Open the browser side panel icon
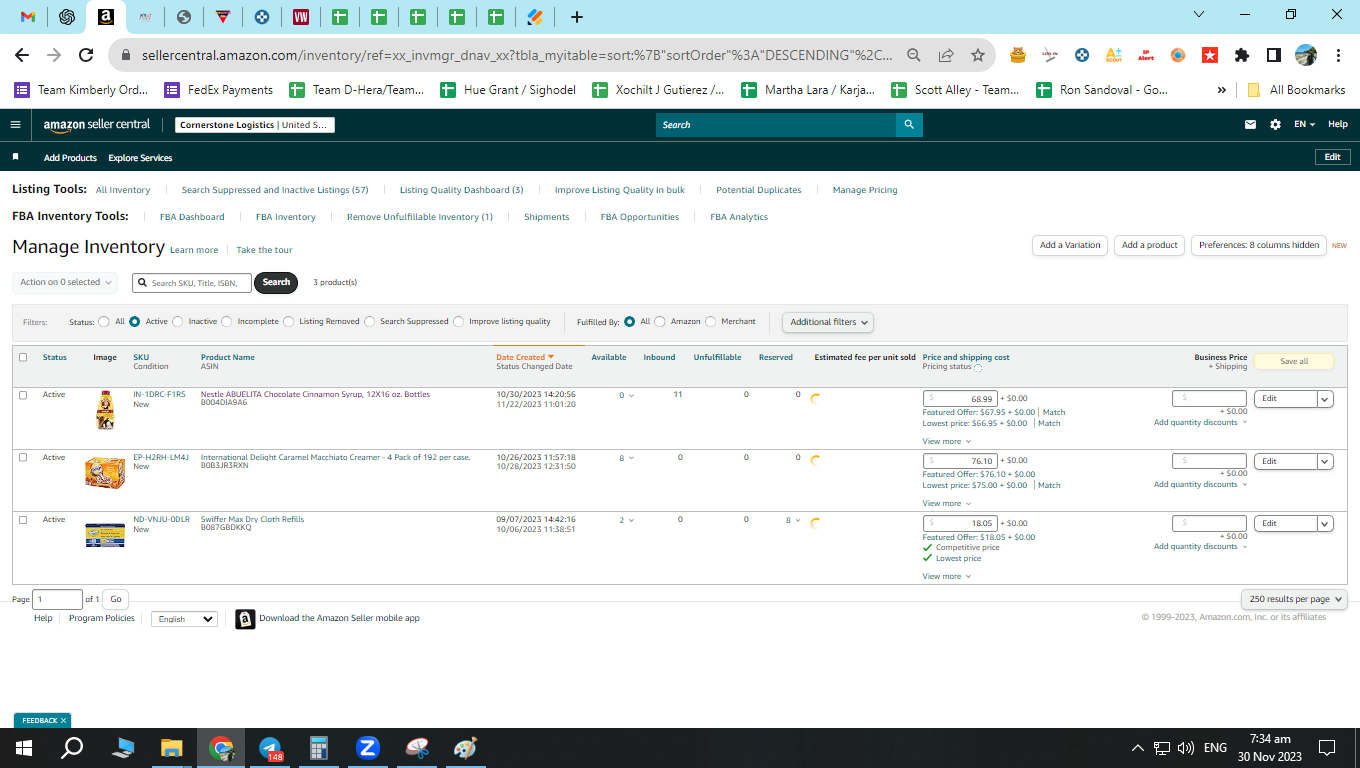 tap(1274, 55)
